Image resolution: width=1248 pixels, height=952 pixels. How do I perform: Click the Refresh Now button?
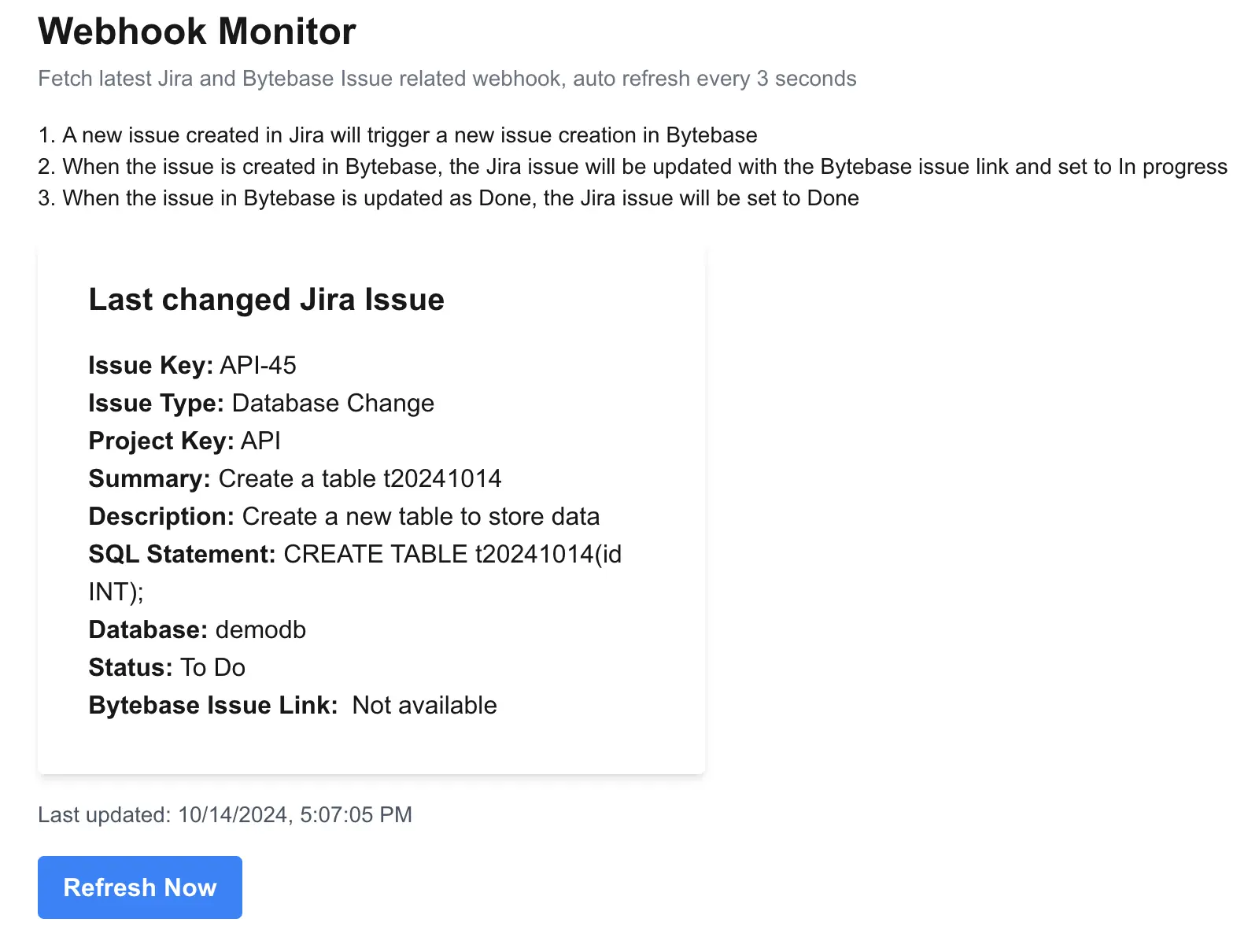pyautogui.click(x=140, y=887)
